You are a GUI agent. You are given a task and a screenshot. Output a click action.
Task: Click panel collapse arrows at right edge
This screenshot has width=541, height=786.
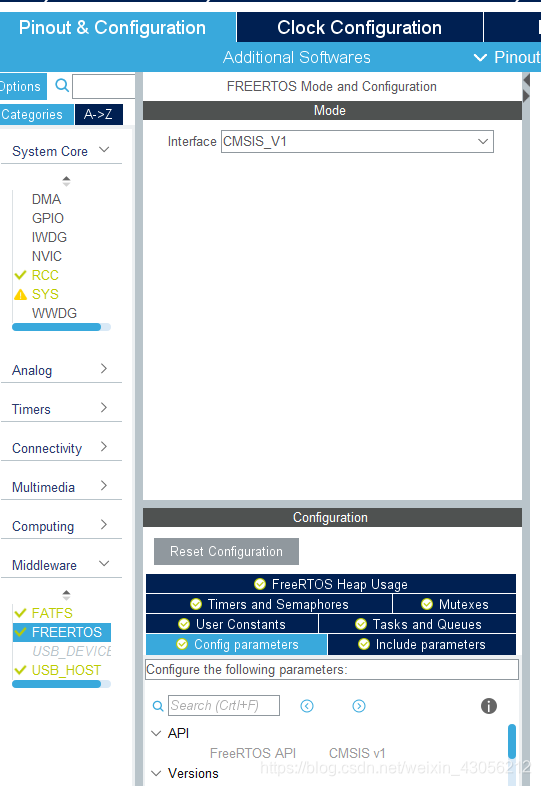[x=526, y=88]
